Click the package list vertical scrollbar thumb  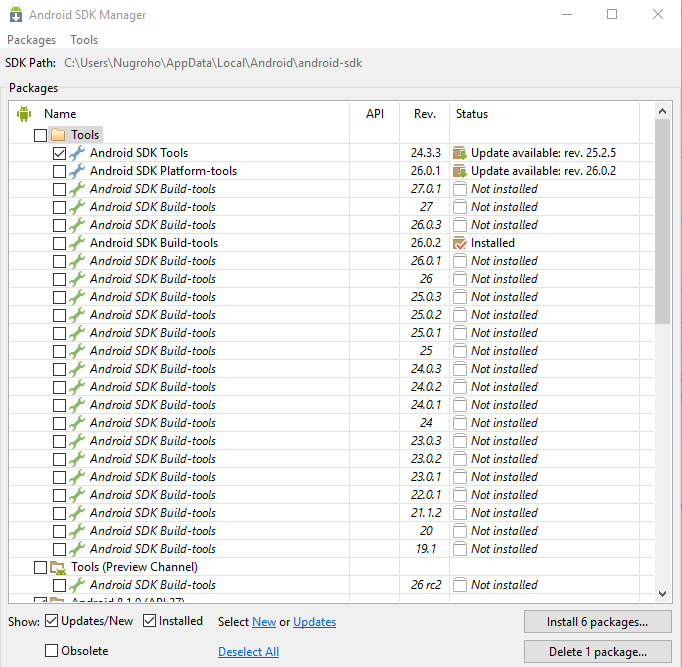click(x=662, y=220)
